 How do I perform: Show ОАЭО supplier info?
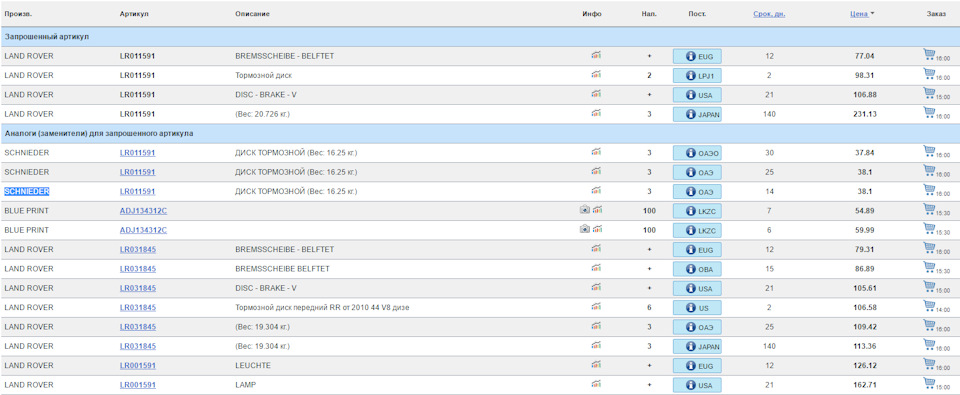pyautogui.click(x=697, y=153)
